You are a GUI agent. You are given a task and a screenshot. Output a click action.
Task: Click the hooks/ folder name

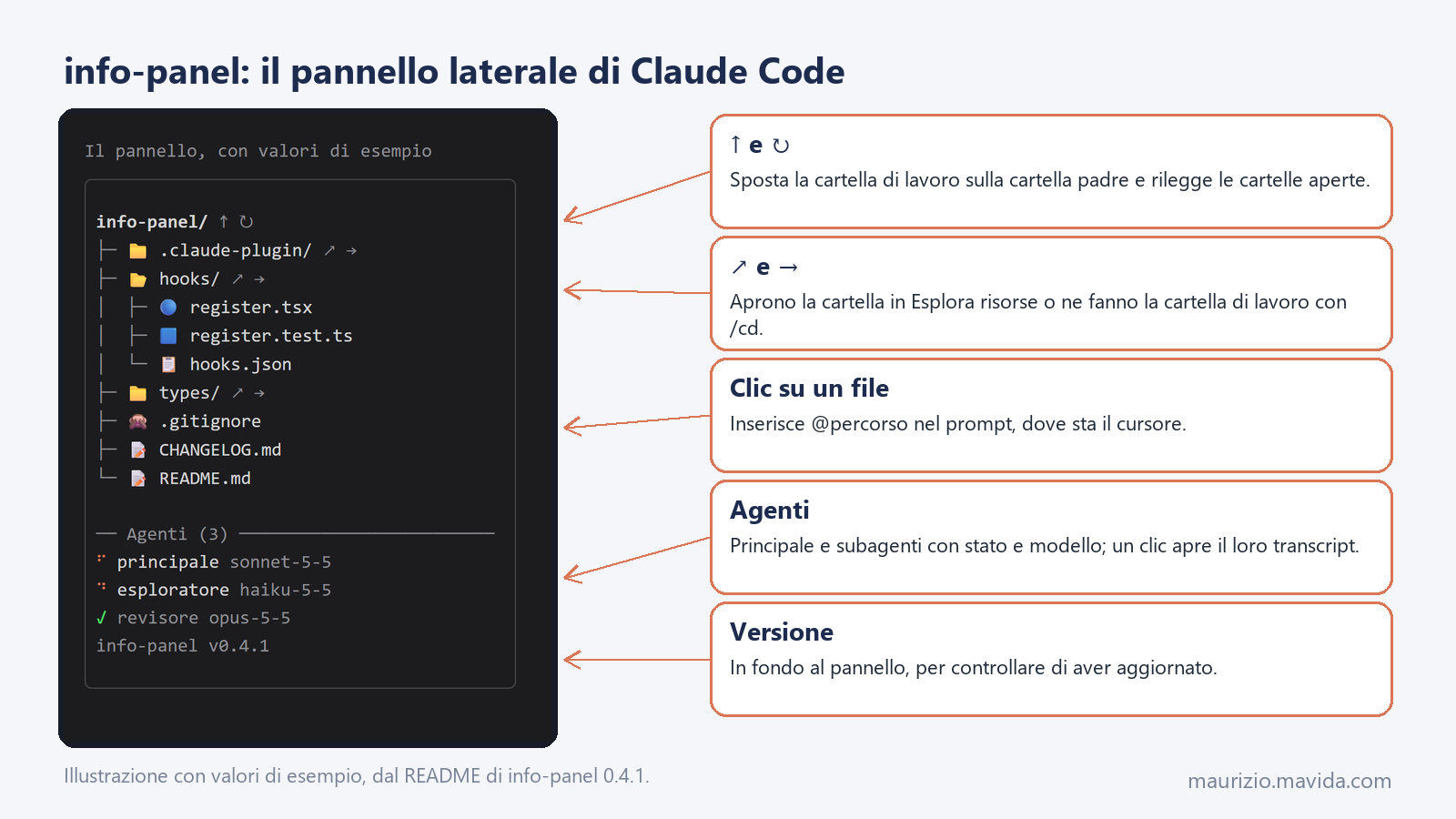189,278
